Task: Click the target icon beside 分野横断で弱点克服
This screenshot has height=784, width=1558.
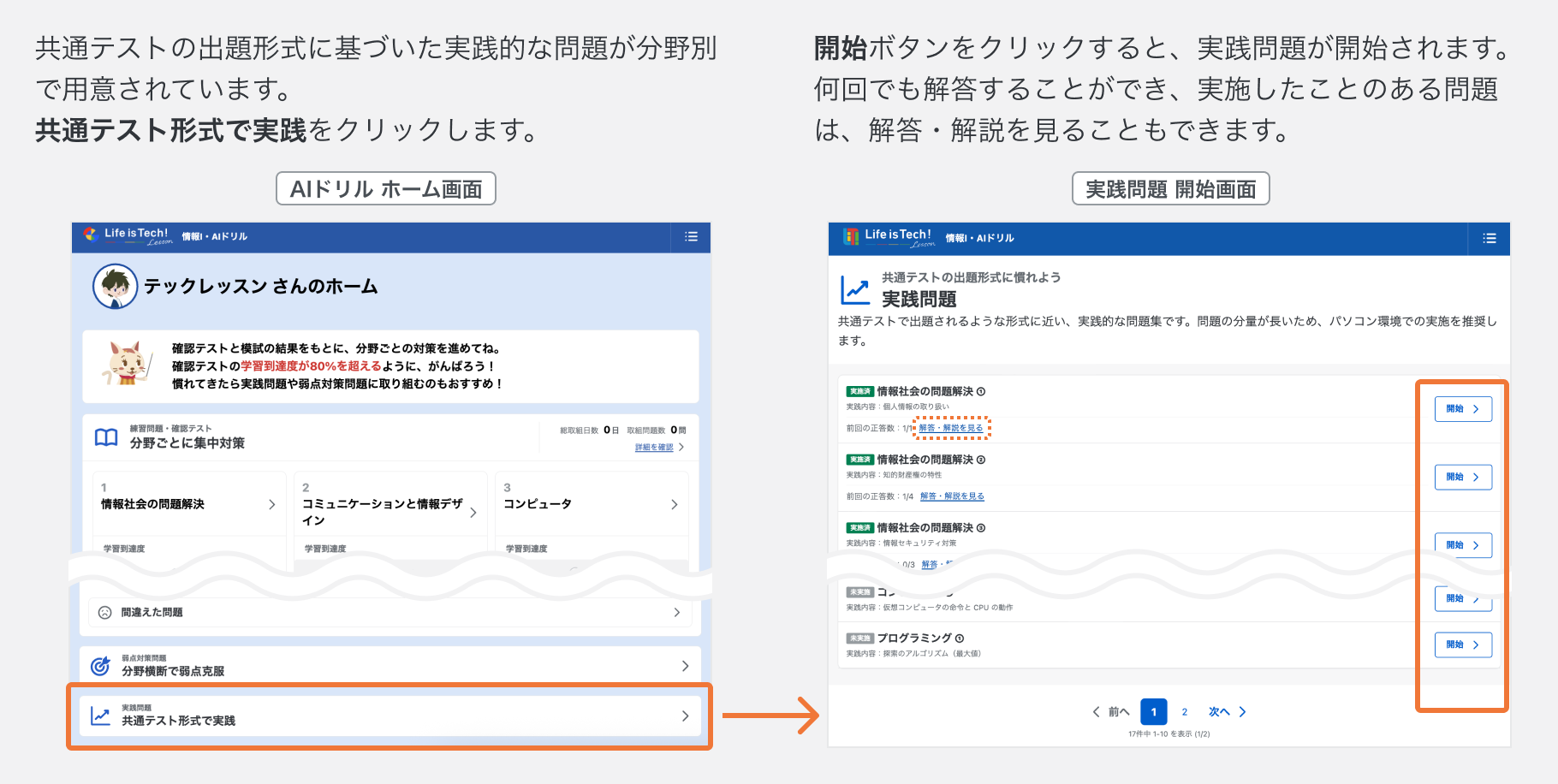Action: (101, 665)
